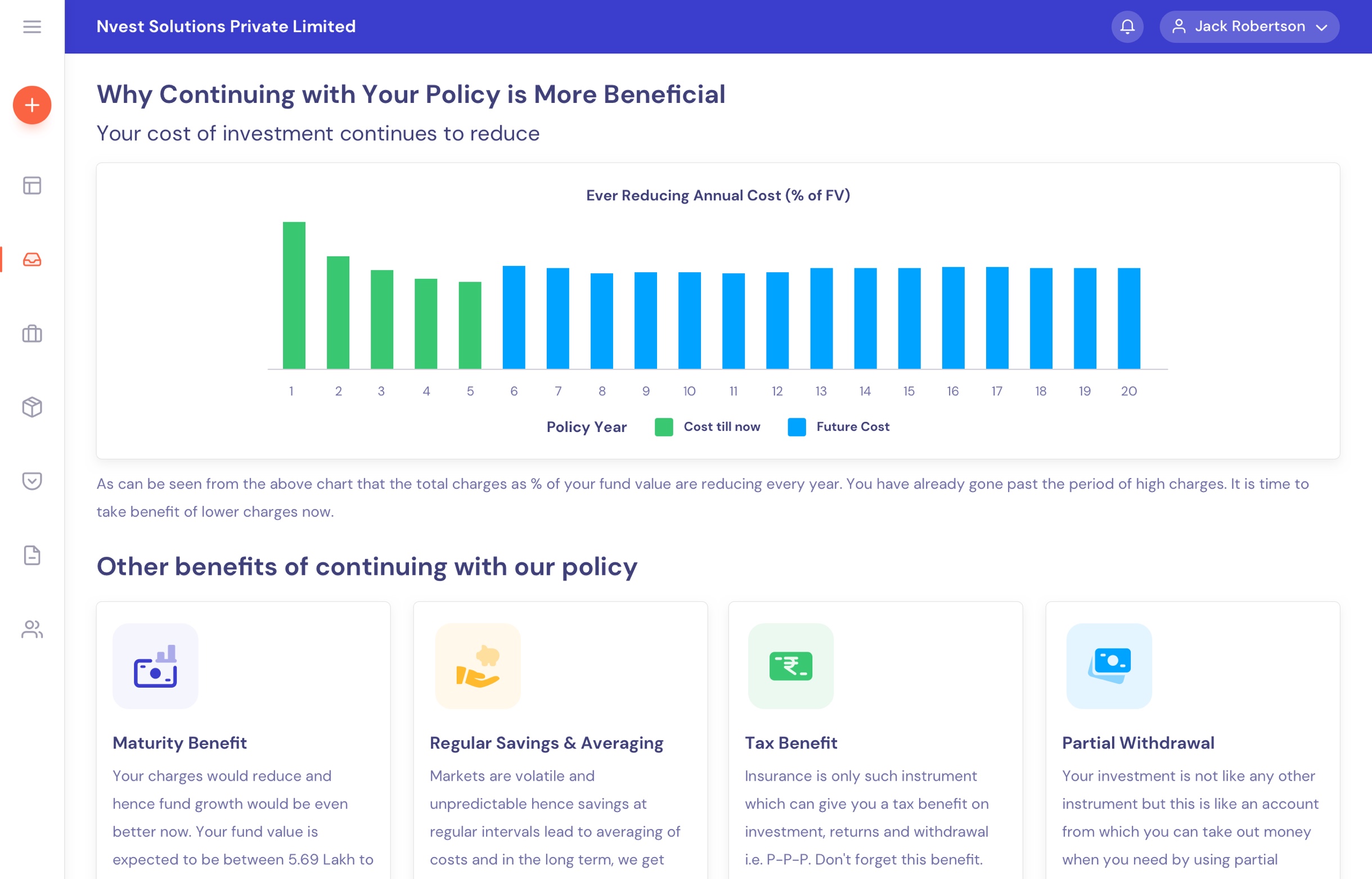
Task: Toggle the Cost till now legend swatch
Action: [663, 427]
